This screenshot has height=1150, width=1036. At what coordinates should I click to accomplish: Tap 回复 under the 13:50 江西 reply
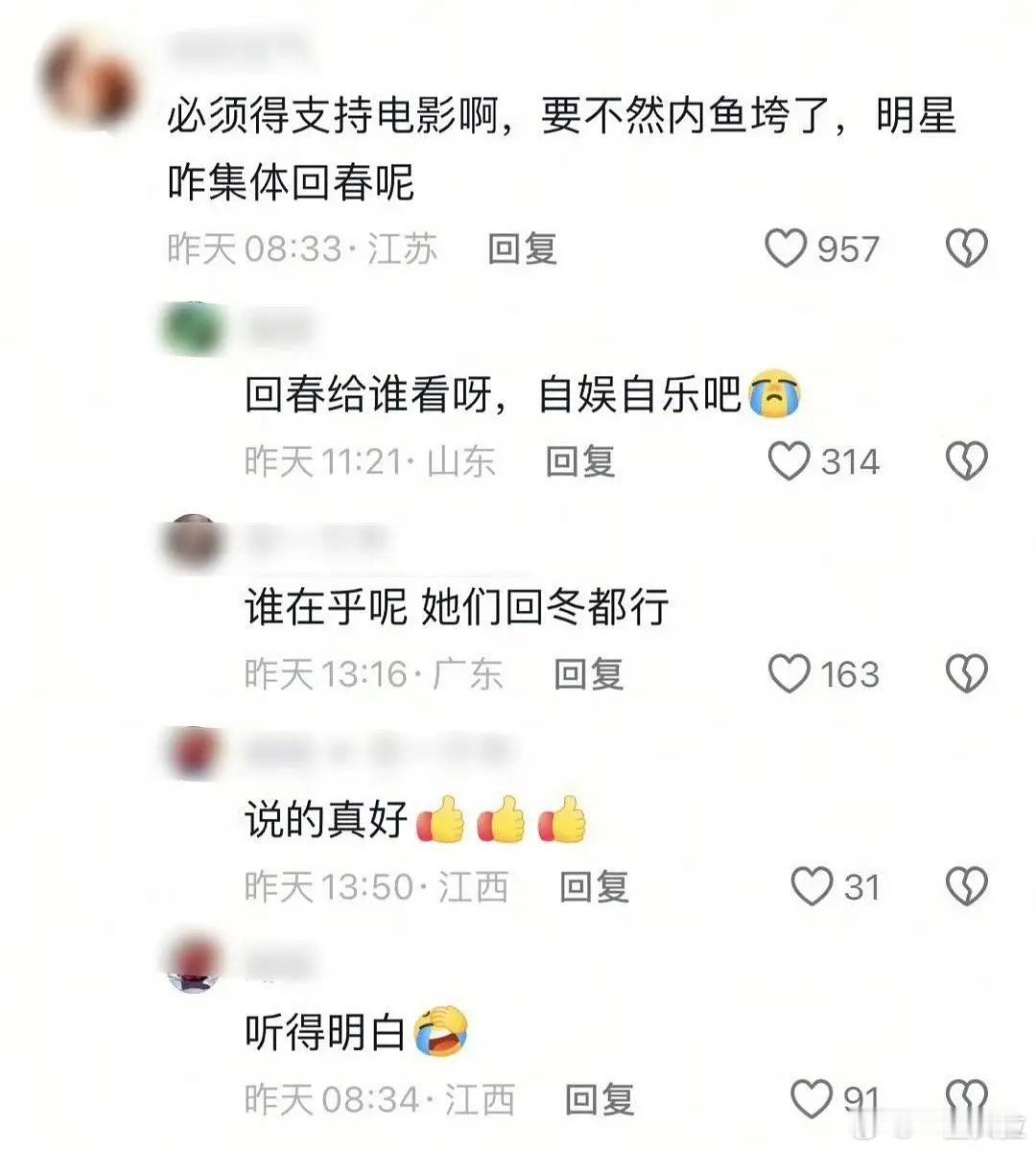coord(595,886)
